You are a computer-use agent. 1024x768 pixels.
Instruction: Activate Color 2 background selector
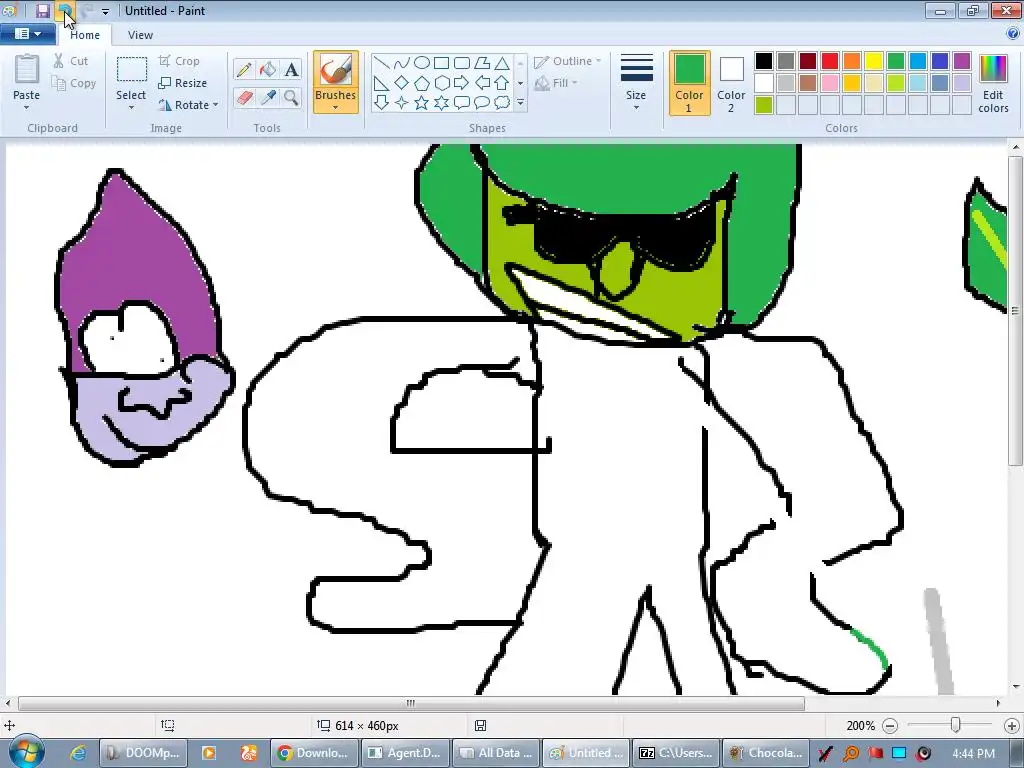[x=731, y=83]
